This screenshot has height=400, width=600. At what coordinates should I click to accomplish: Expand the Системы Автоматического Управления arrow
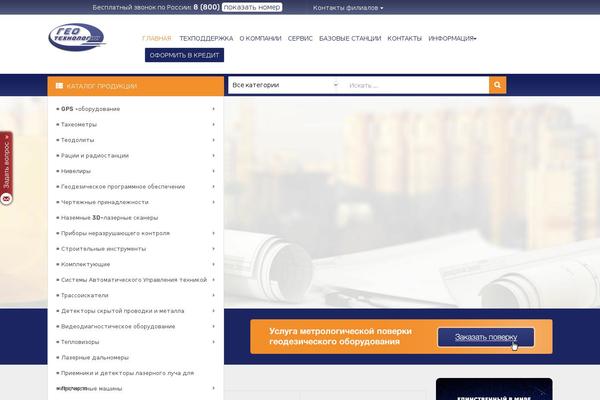click(x=214, y=280)
